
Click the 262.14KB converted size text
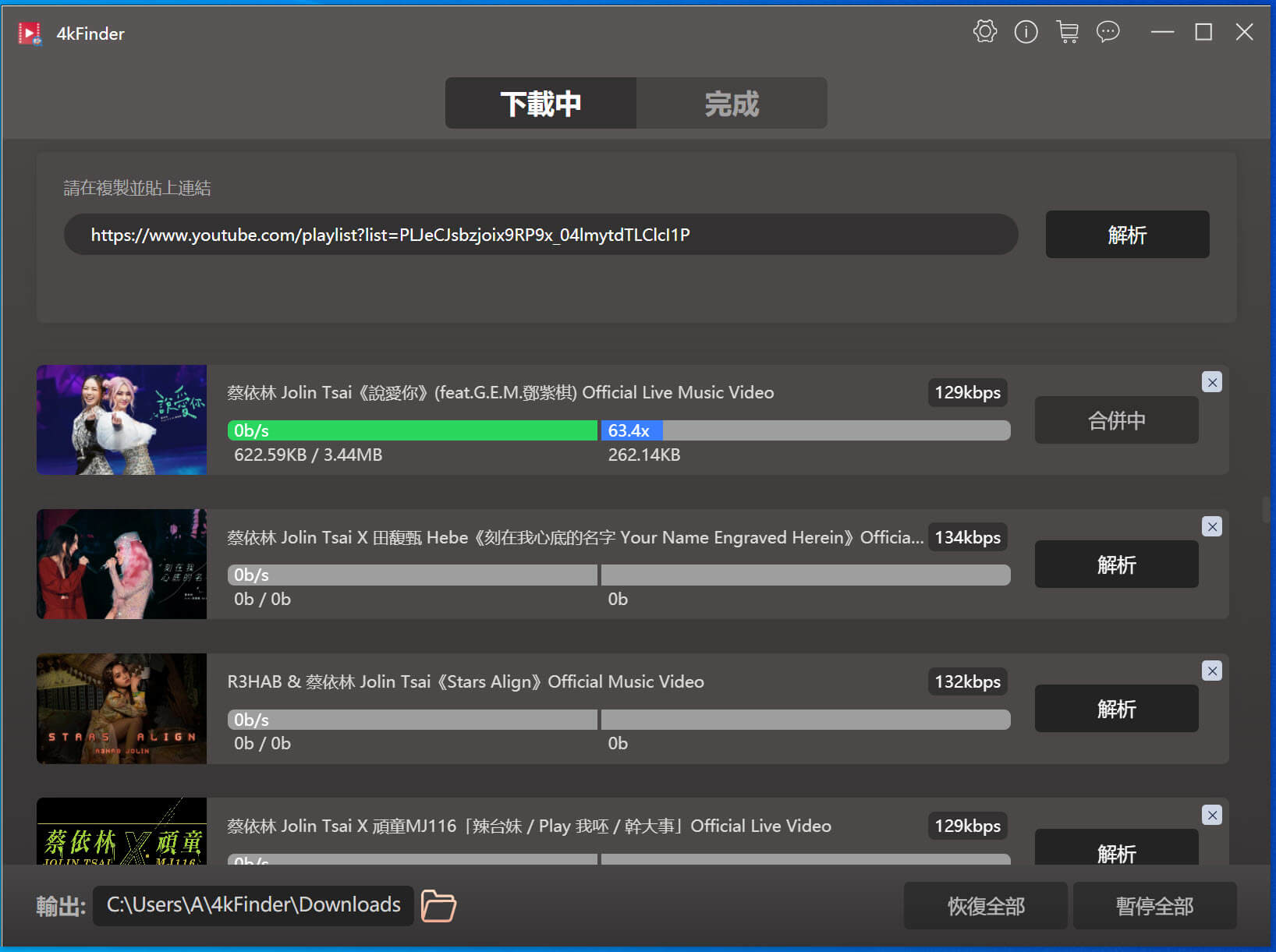coord(644,455)
